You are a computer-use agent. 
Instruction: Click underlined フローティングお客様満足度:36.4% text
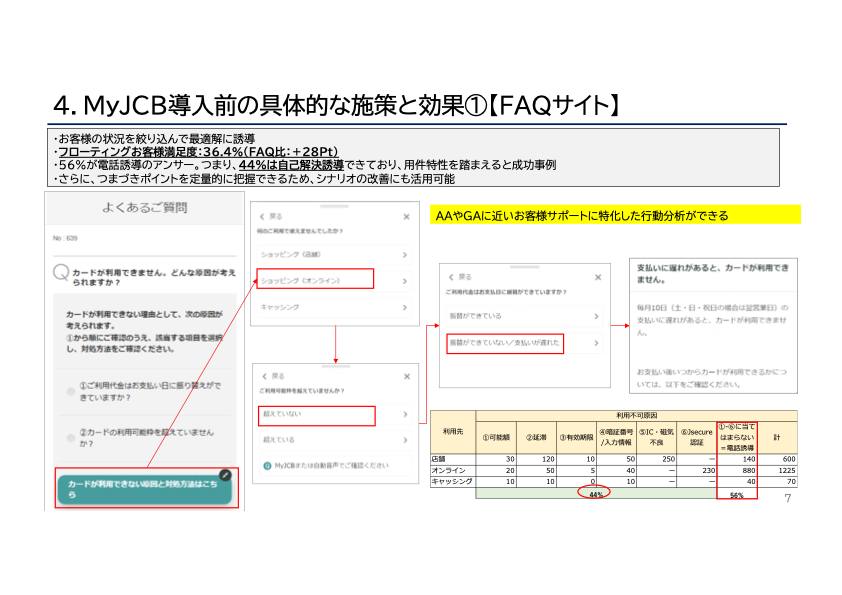tap(198, 151)
